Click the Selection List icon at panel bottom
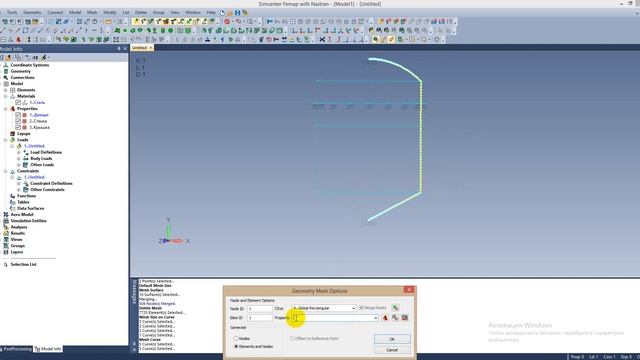 pyautogui.click(x=6, y=264)
